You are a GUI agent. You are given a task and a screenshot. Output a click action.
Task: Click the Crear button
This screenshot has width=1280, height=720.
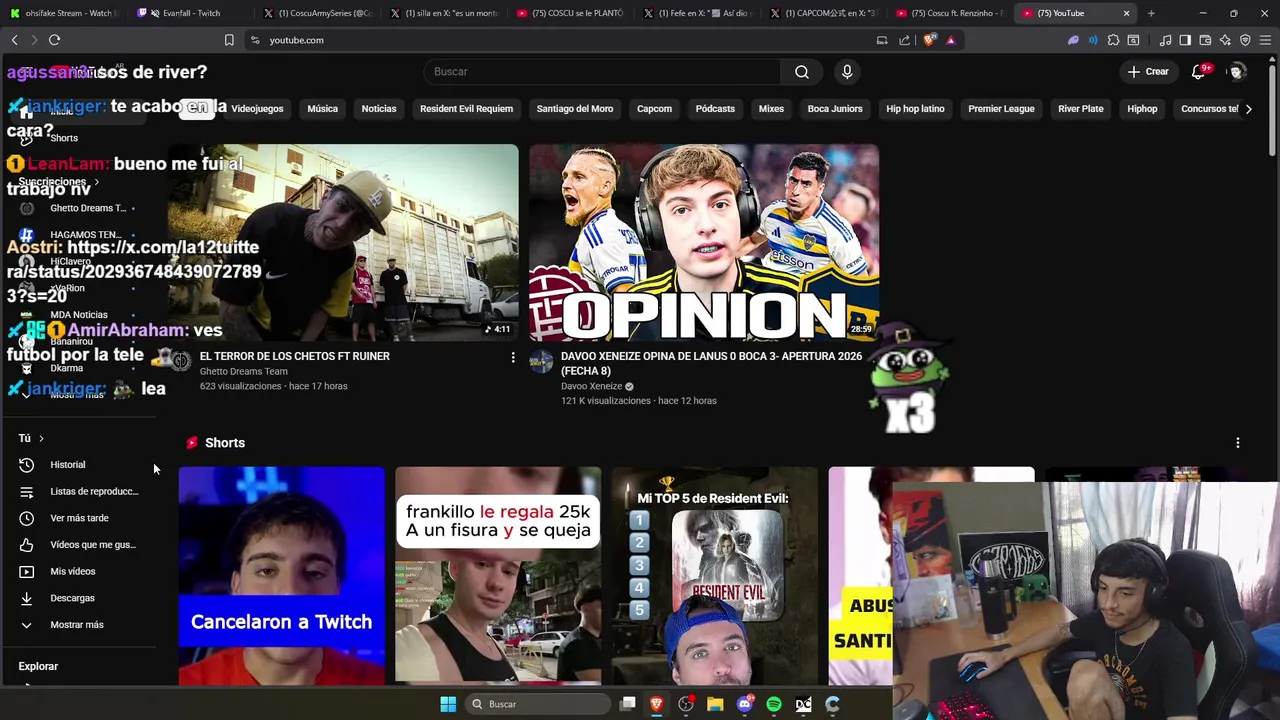pyautogui.click(x=1148, y=72)
